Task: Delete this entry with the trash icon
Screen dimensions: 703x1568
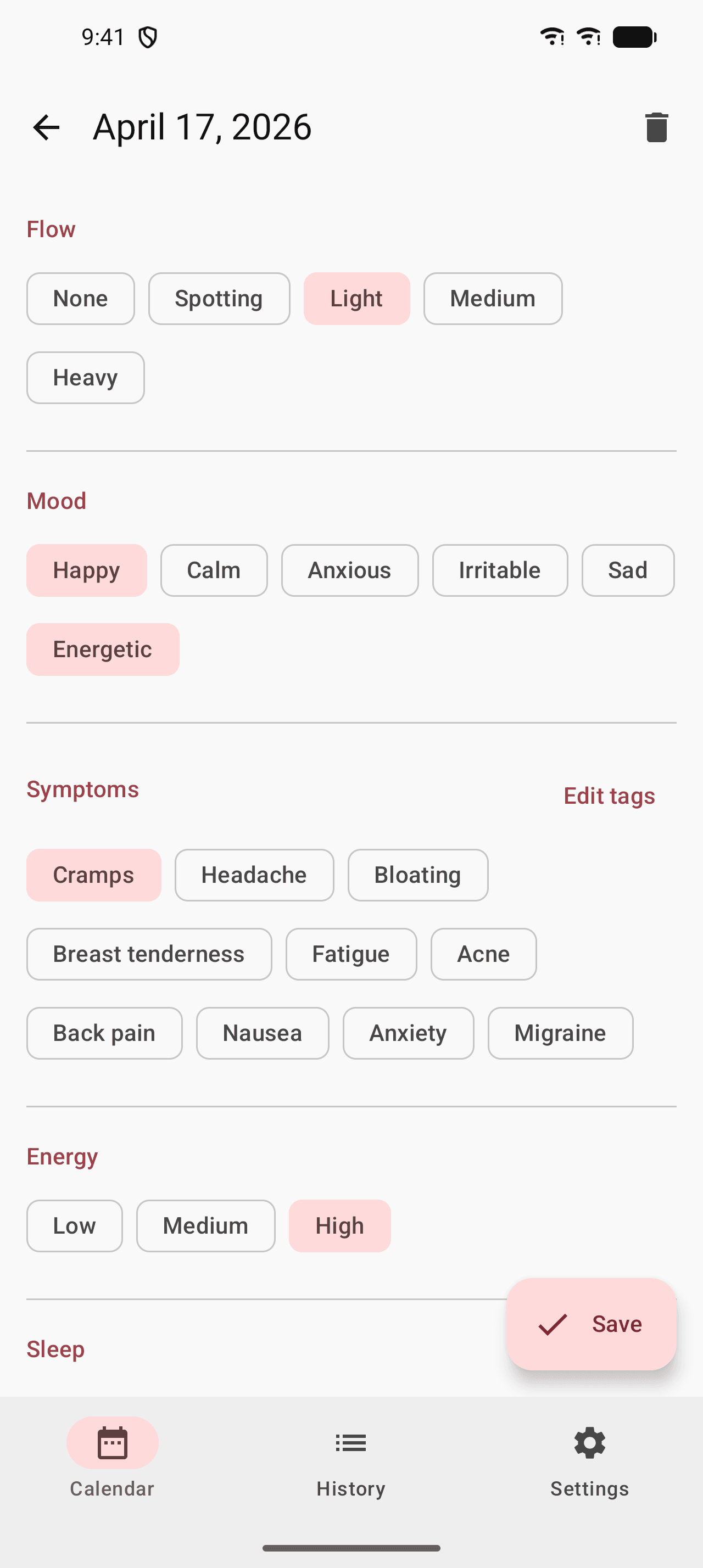Action: tap(656, 127)
